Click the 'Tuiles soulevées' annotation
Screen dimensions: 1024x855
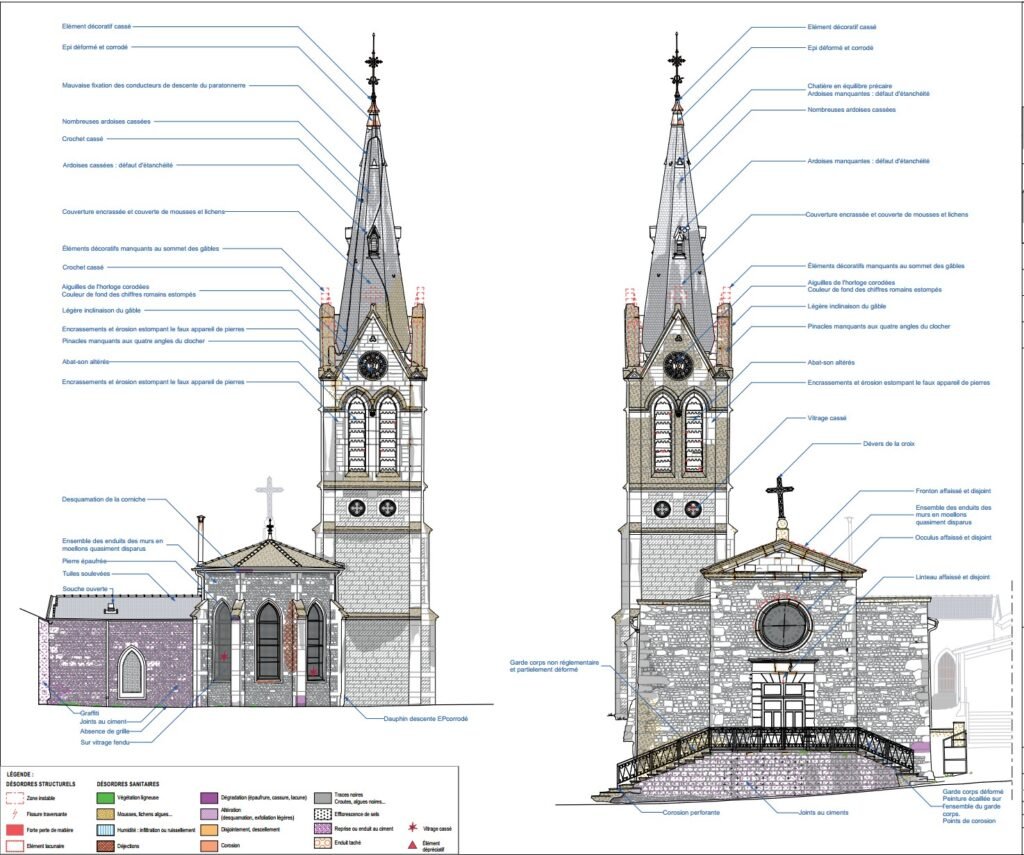point(86,573)
